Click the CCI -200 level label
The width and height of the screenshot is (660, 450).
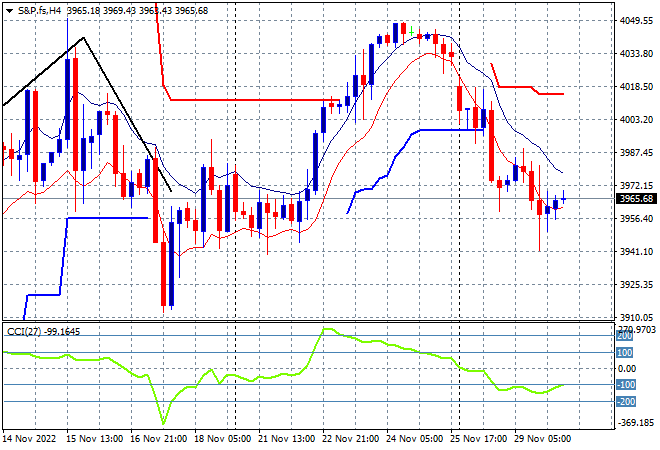(625, 402)
